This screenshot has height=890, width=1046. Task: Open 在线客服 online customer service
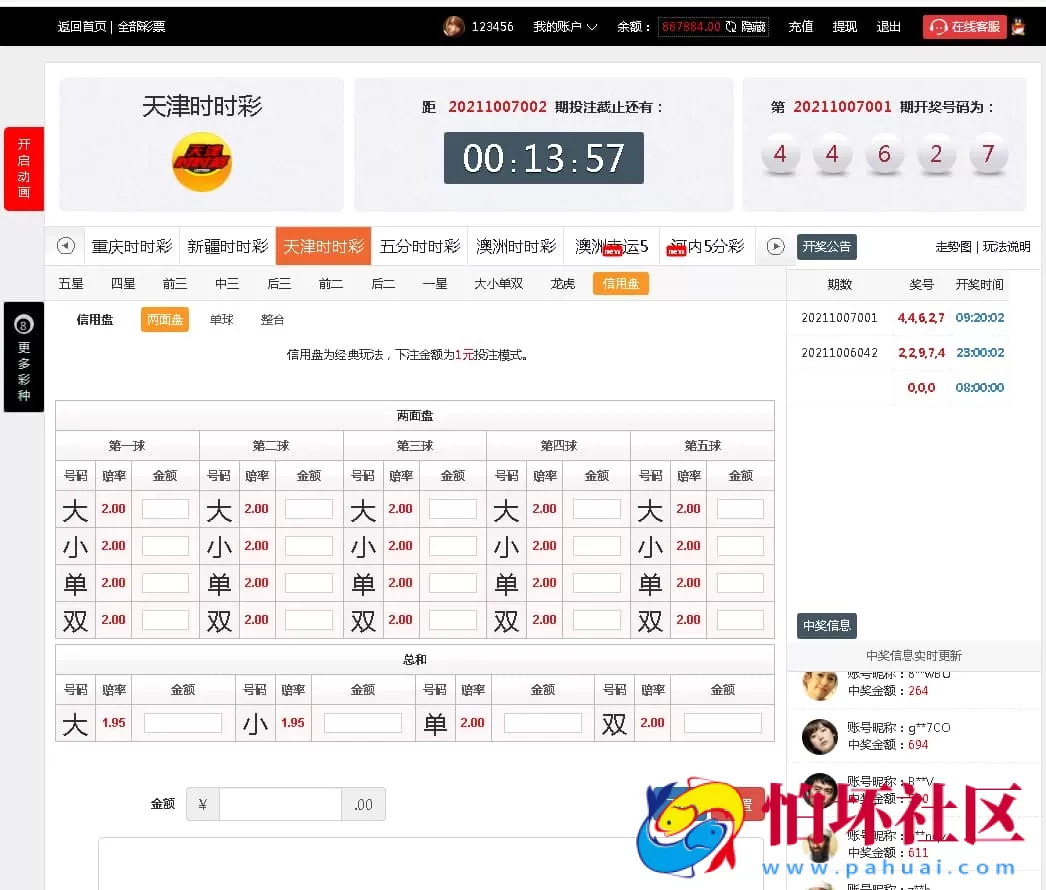(x=963, y=27)
